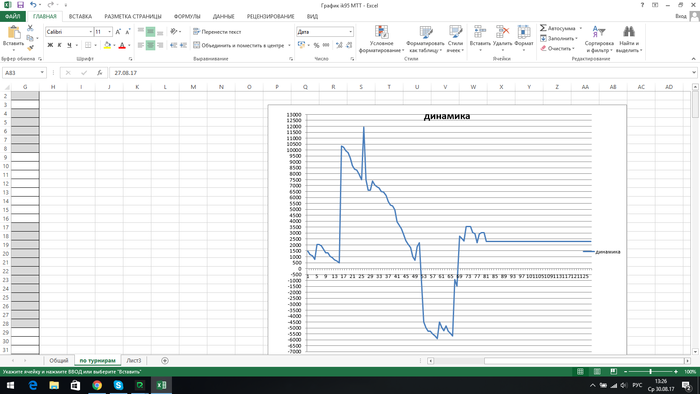The width and height of the screenshot is (700, 394).
Task: Open Google Chrome from the taskbar
Action: click(x=97, y=385)
